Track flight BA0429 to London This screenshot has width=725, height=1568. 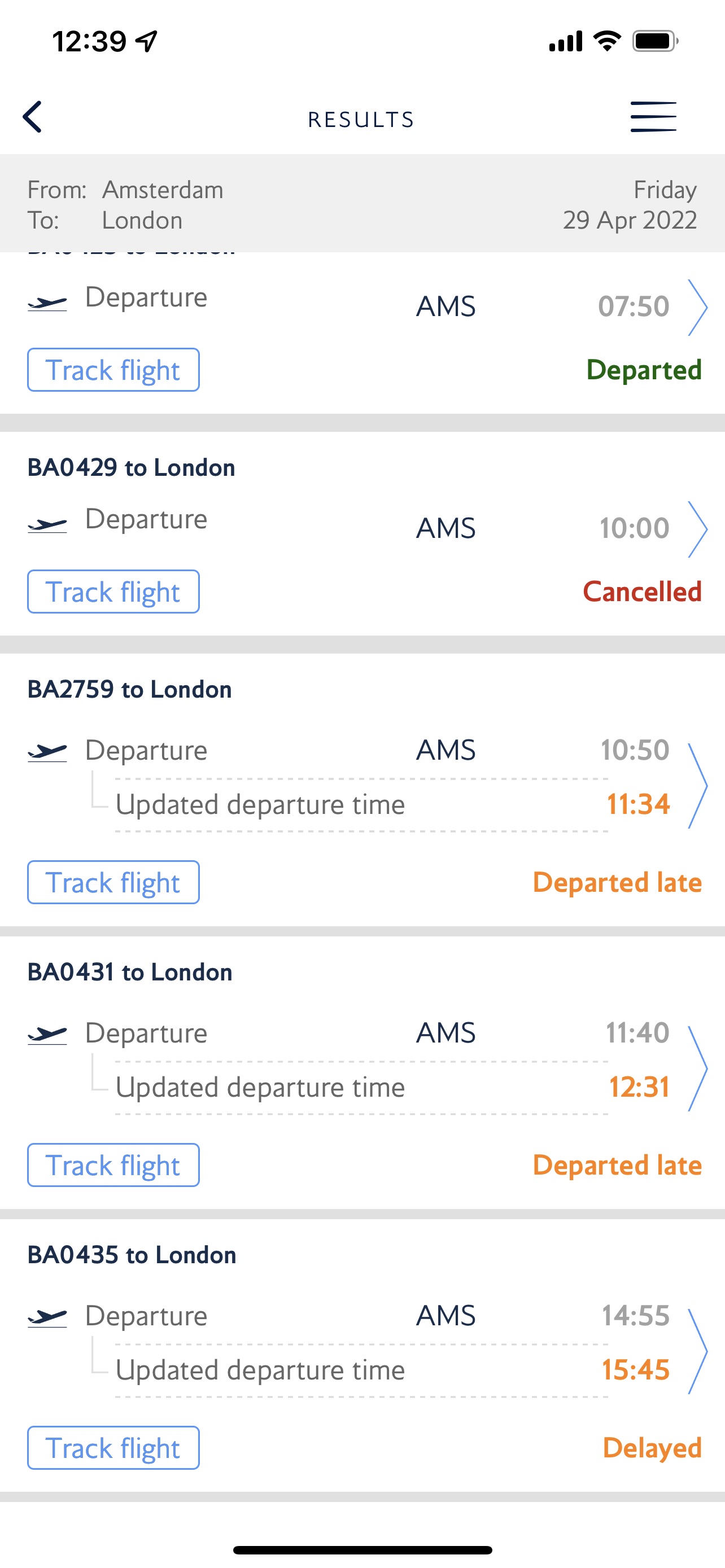tap(113, 592)
